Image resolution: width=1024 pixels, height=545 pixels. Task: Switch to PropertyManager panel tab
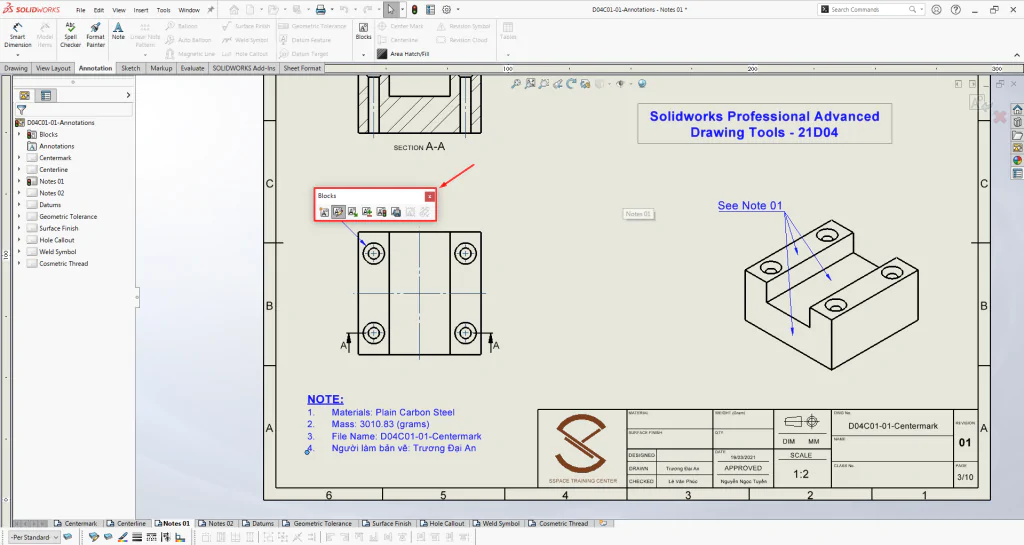pyautogui.click(x=46, y=95)
